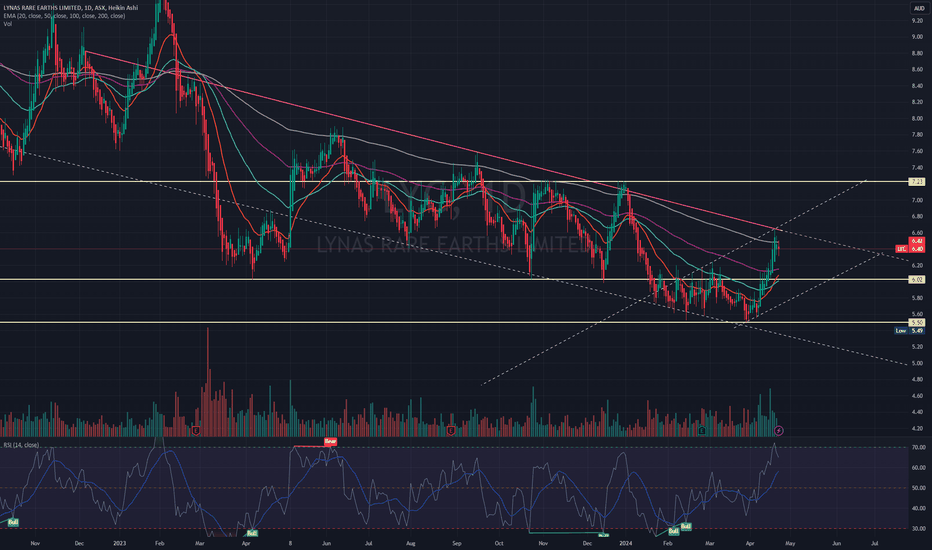Click the red LYC ticker price label
The height and width of the screenshot is (550, 932).
902,249
